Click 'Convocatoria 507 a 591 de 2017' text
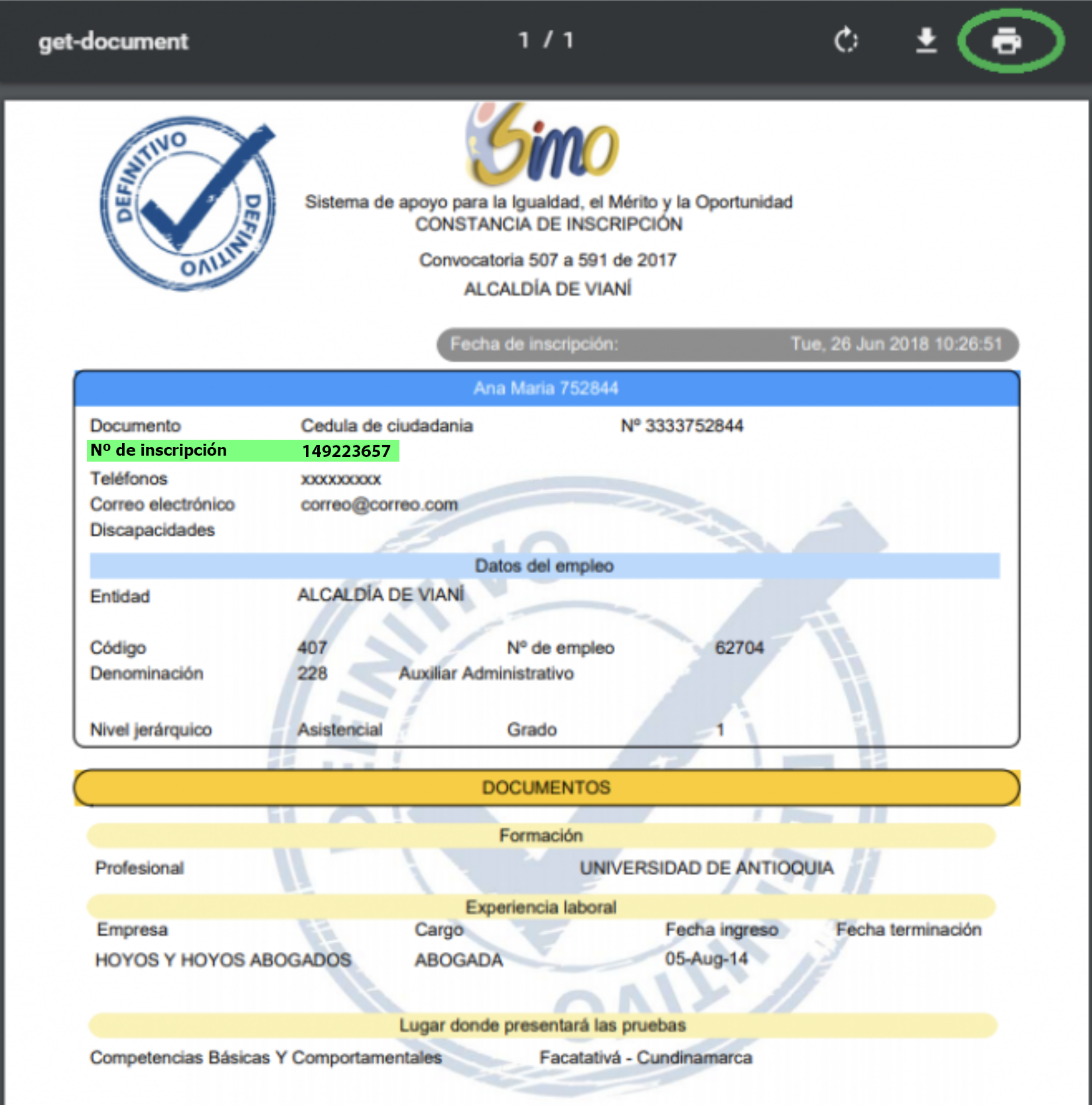The height and width of the screenshot is (1105, 1092). click(x=548, y=260)
